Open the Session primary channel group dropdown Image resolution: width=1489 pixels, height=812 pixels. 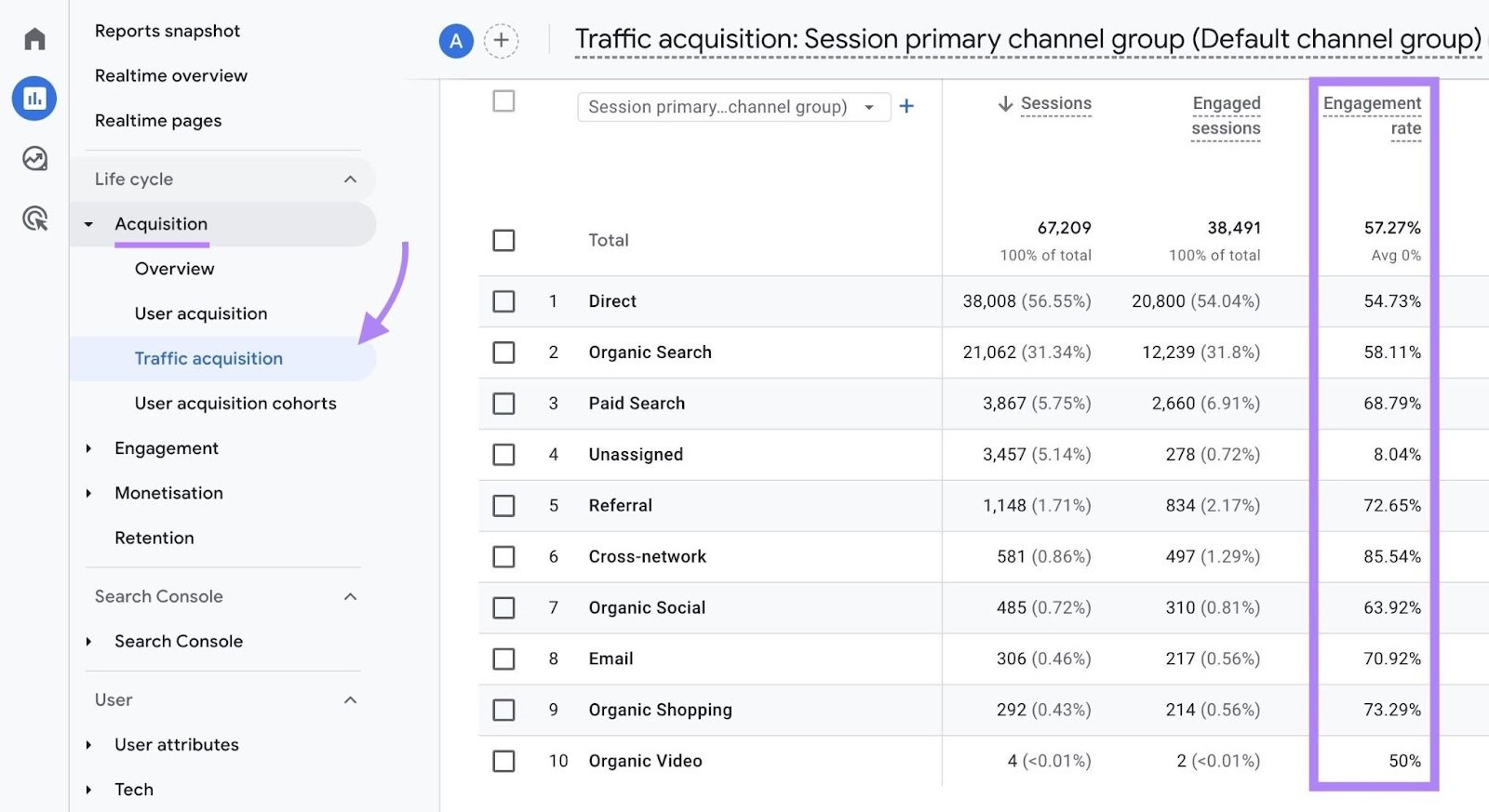pos(733,107)
